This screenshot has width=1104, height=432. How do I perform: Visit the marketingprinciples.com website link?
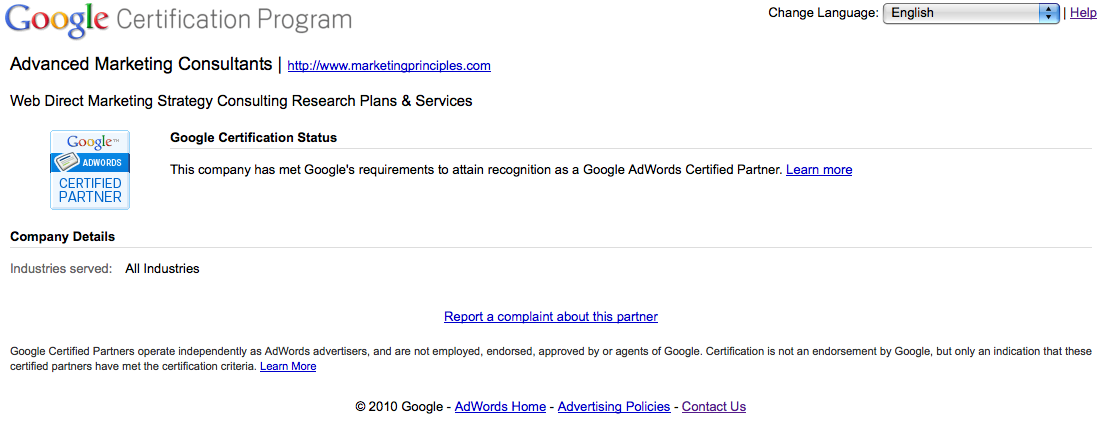pyautogui.click(x=389, y=66)
